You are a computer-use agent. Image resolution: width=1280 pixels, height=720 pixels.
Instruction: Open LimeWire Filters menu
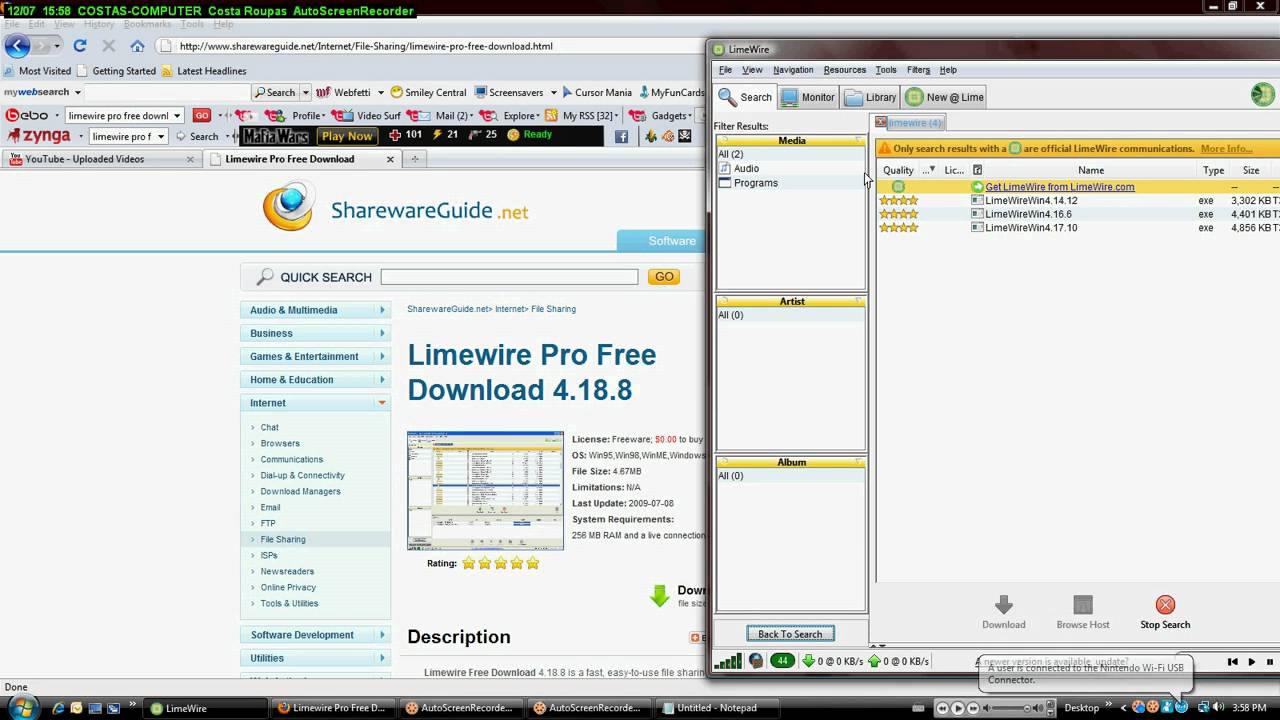[918, 70]
